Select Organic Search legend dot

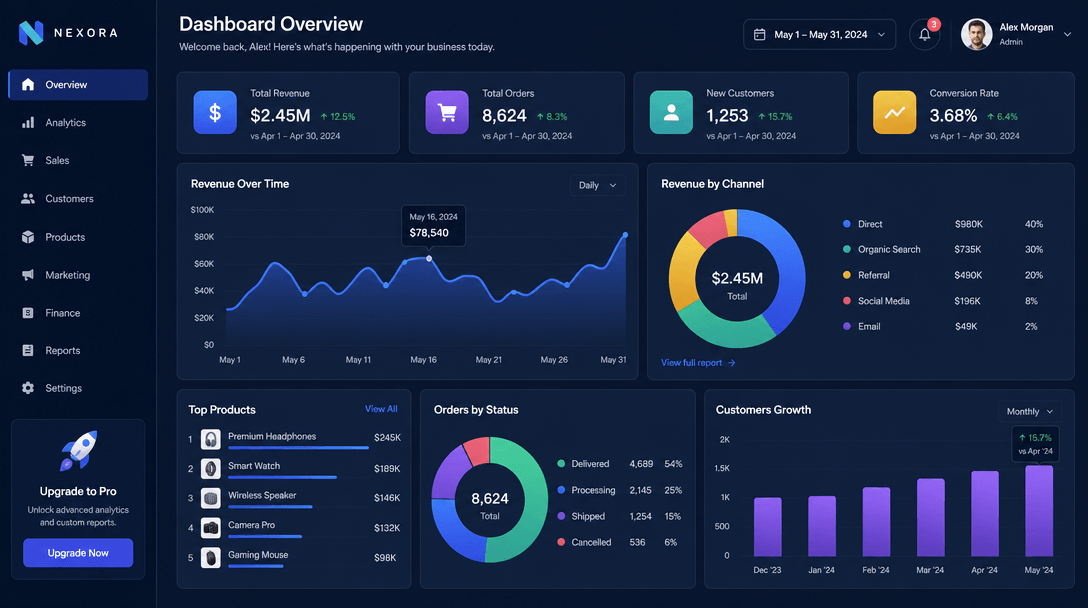[847, 249]
